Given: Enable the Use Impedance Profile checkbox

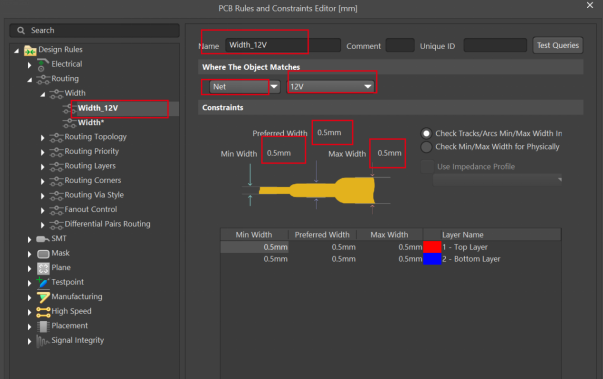Looking at the screenshot, I should pyautogui.click(x=427, y=166).
